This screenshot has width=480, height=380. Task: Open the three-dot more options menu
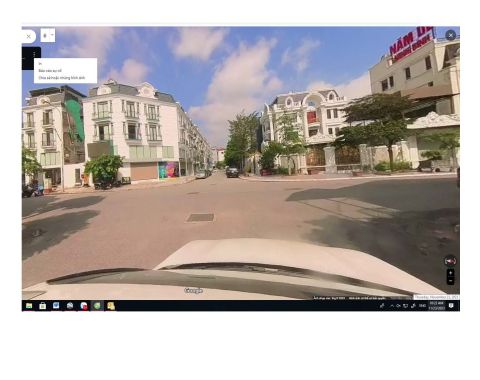[34, 54]
